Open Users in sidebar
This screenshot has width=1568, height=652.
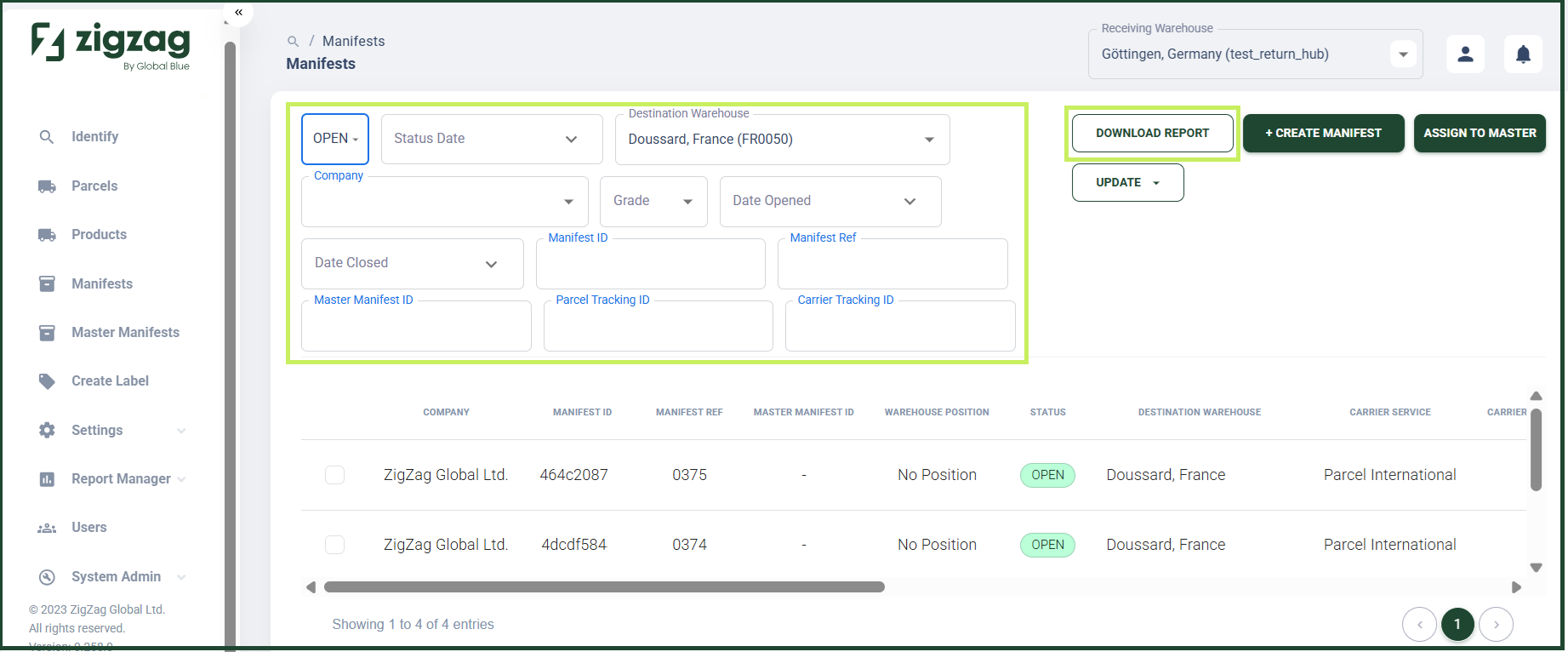click(88, 528)
